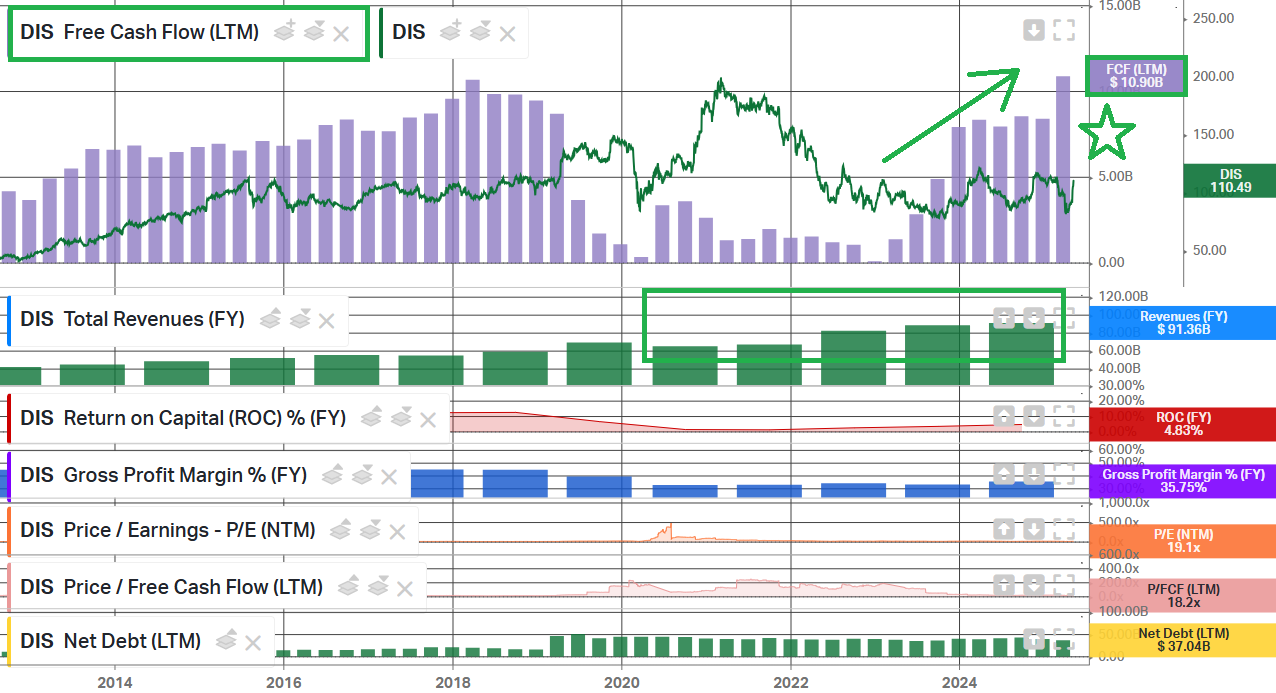Viewport: 1276px width, 693px height.
Task: Select the FCF (LTM) $10.90B value tag
Action: pyautogui.click(x=1137, y=76)
